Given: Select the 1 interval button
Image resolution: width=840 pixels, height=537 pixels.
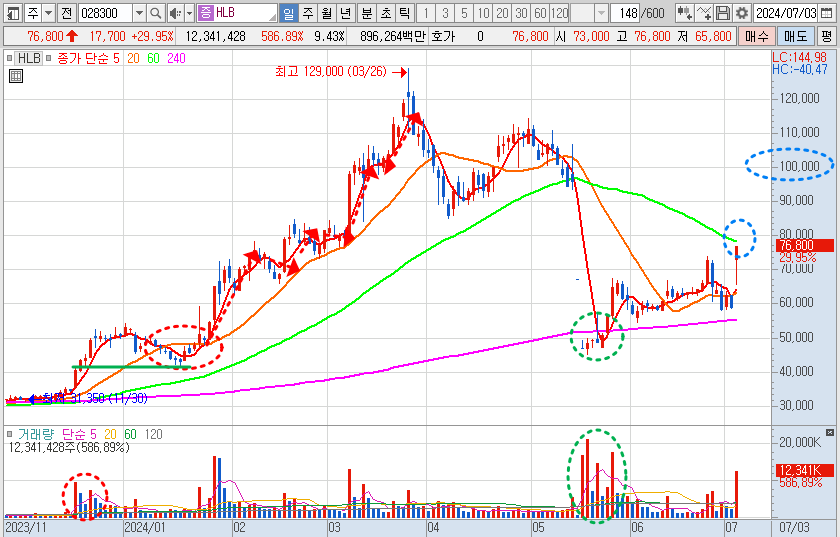Looking at the screenshot, I should (x=426, y=13).
